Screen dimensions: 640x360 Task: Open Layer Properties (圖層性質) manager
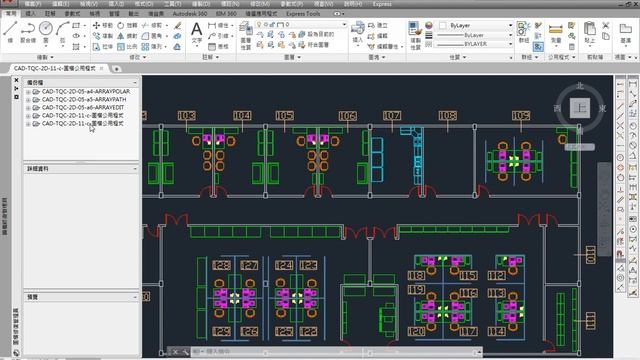(x=245, y=36)
